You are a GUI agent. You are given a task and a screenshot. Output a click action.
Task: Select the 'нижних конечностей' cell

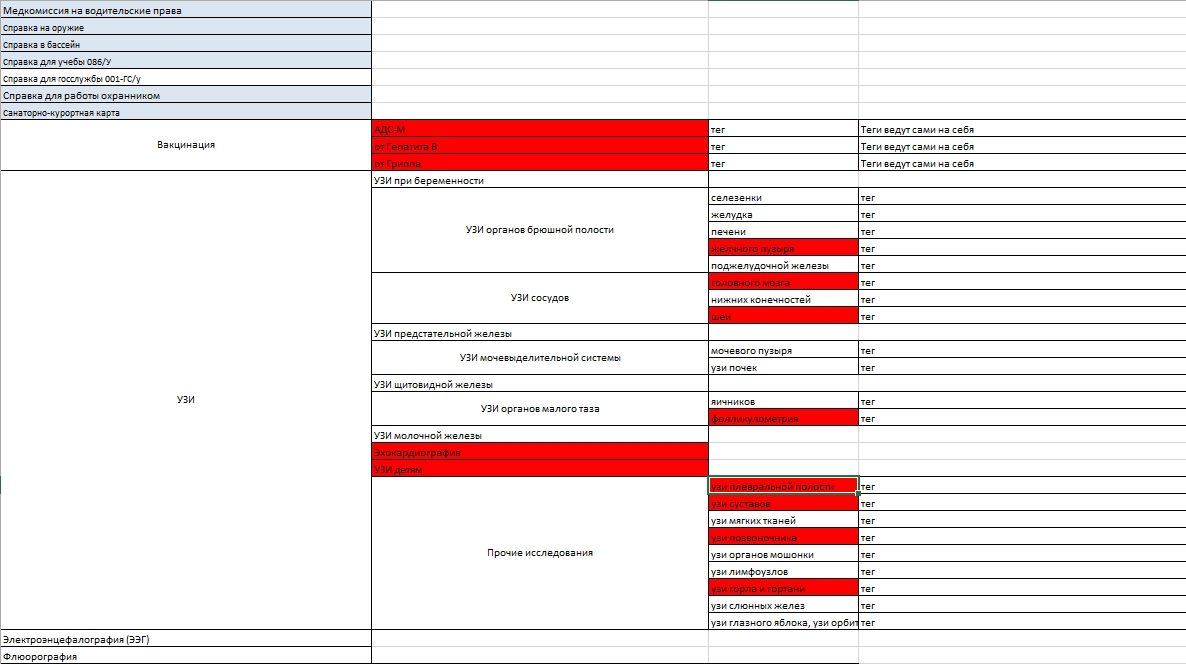pyautogui.click(x=782, y=299)
